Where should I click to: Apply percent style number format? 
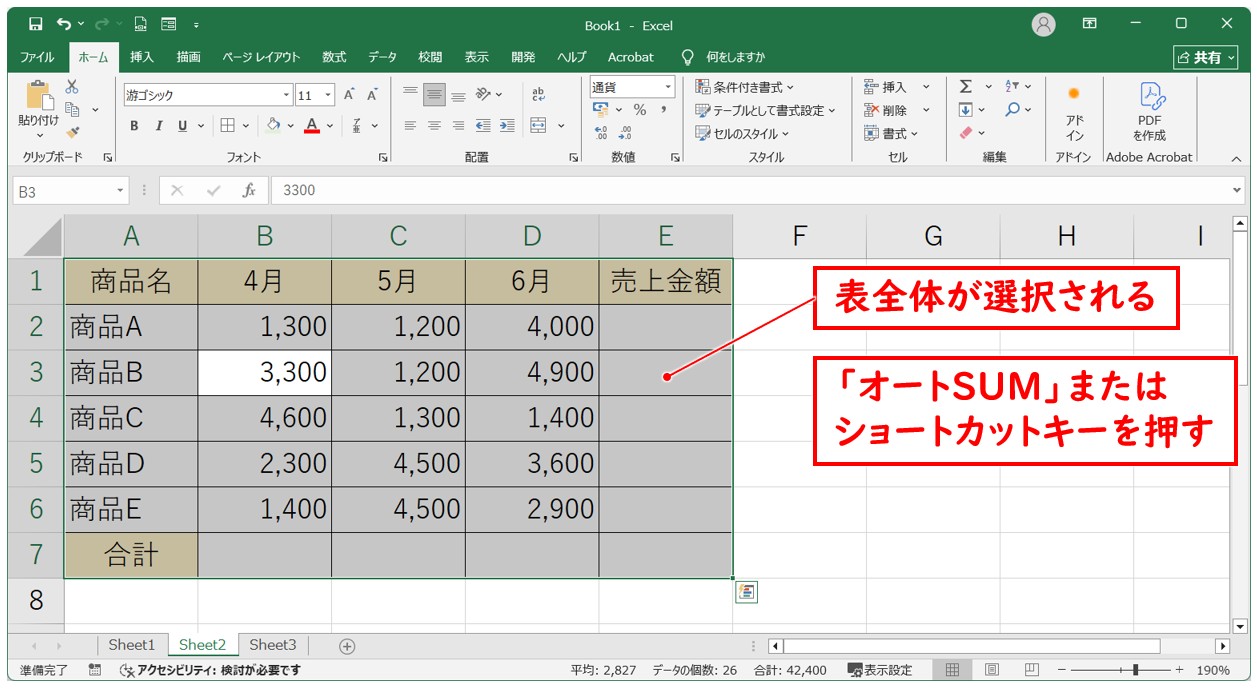tap(639, 110)
